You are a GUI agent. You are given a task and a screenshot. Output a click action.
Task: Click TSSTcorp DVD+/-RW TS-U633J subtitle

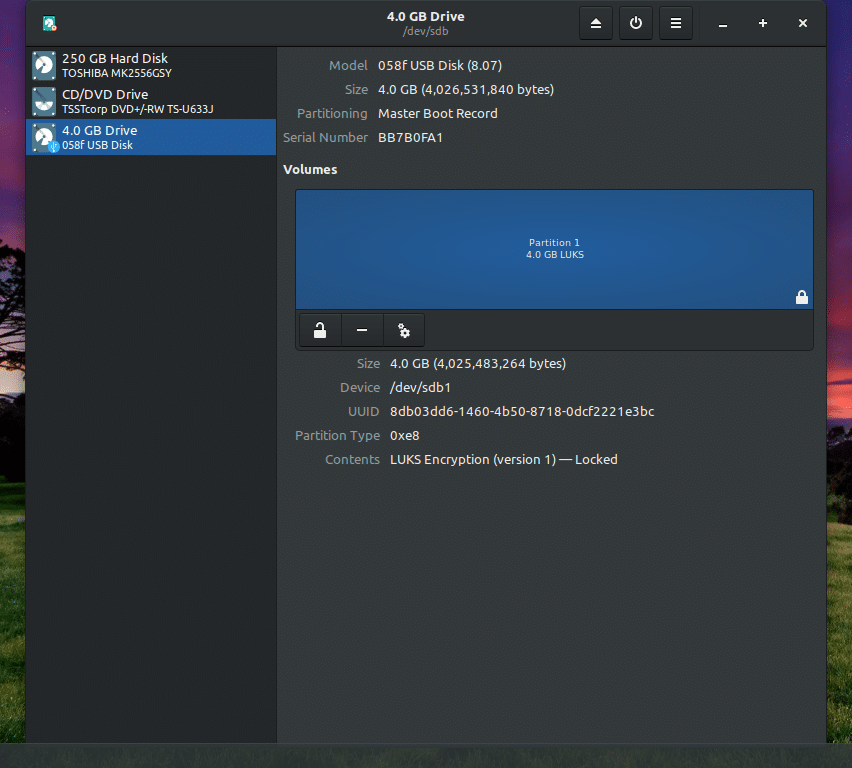coord(137,109)
